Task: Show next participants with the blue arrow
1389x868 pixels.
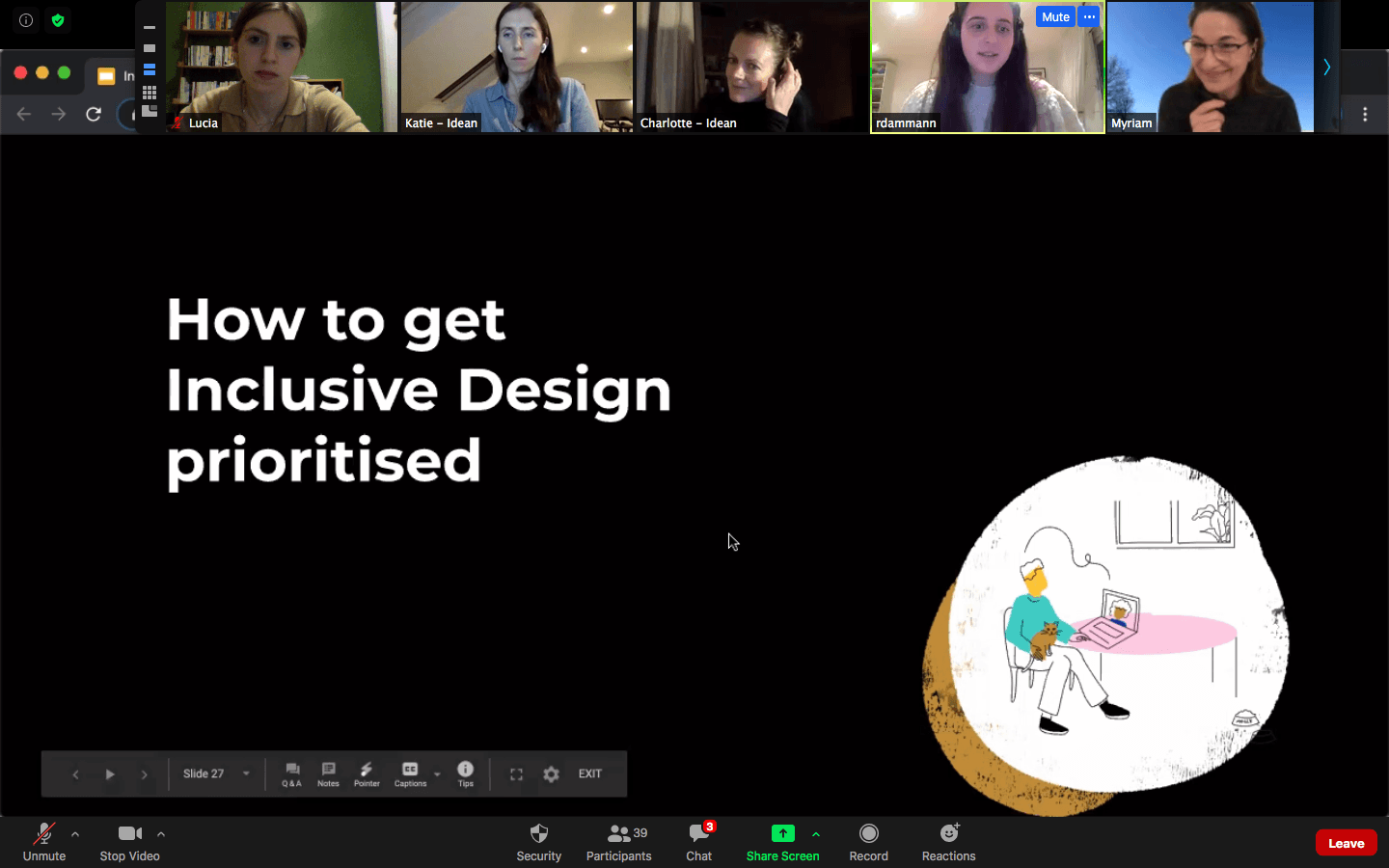Action: (x=1327, y=67)
